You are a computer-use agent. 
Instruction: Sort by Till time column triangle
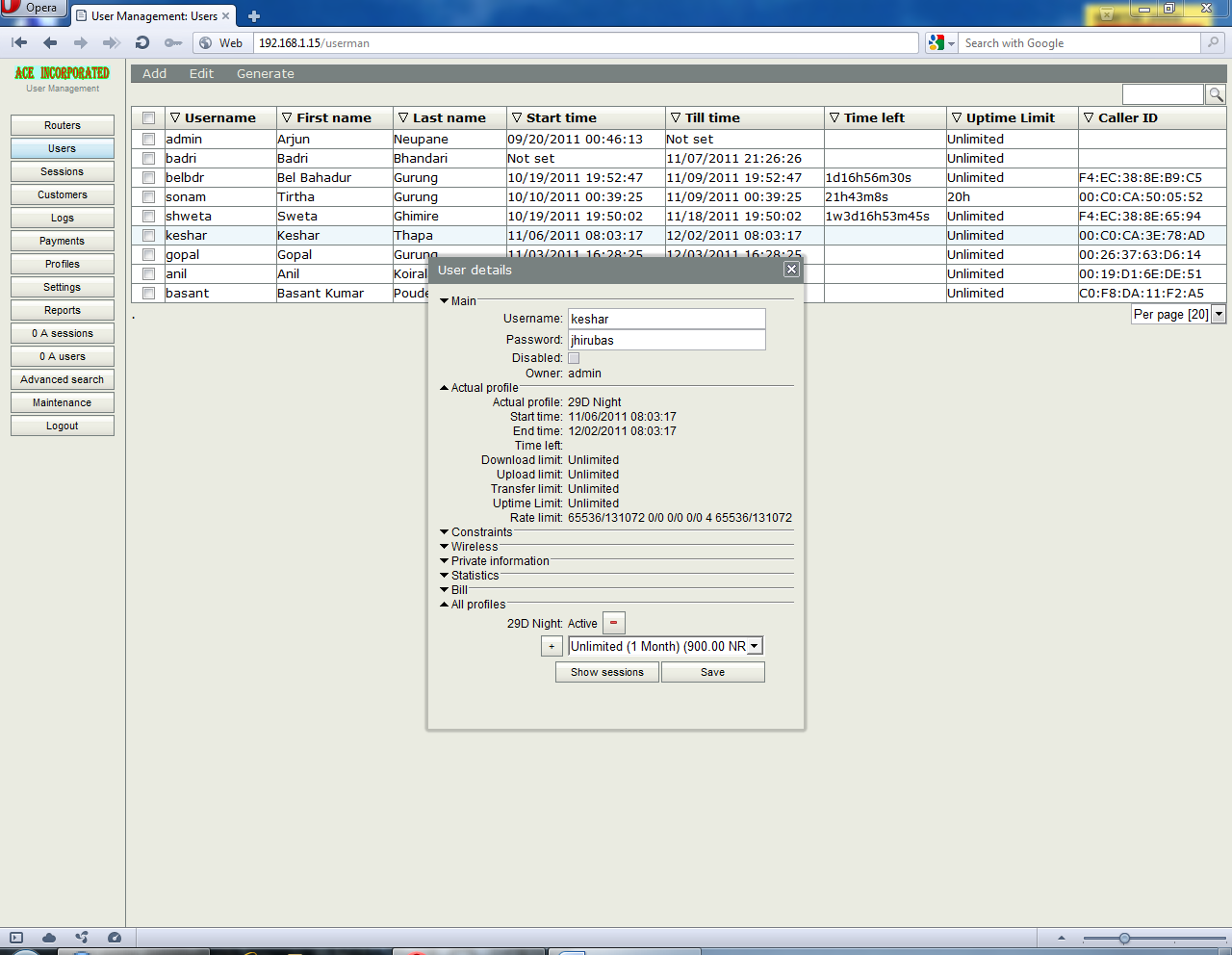(x=676, y=117)
